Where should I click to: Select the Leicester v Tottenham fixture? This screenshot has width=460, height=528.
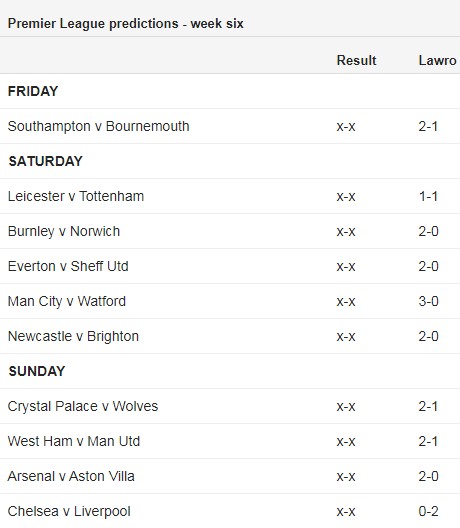click(76, 196)
